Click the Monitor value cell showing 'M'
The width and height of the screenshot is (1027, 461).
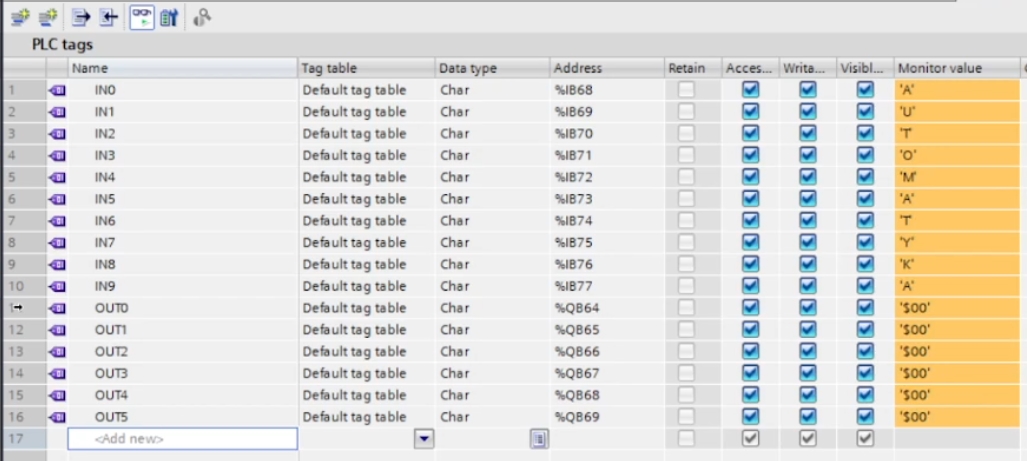coord(955,177)
